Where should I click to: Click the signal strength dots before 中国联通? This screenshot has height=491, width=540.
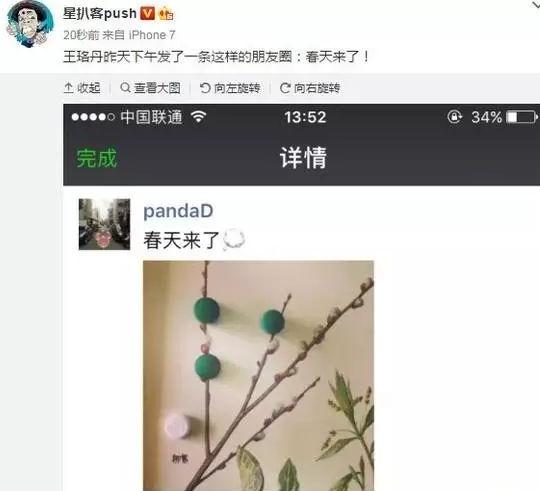(x=93, y=117)
